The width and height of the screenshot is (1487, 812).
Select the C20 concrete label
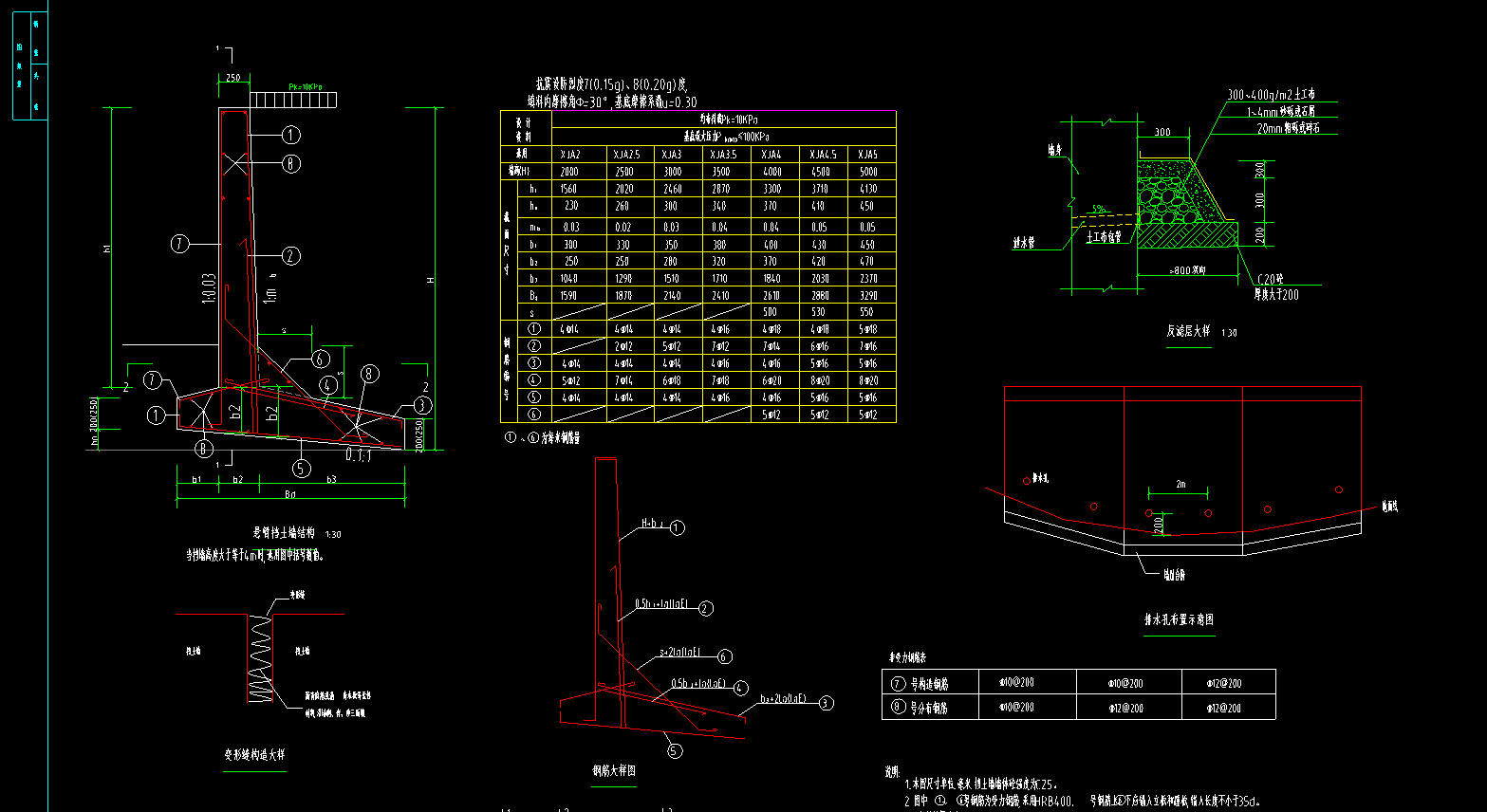[1272, 279]
